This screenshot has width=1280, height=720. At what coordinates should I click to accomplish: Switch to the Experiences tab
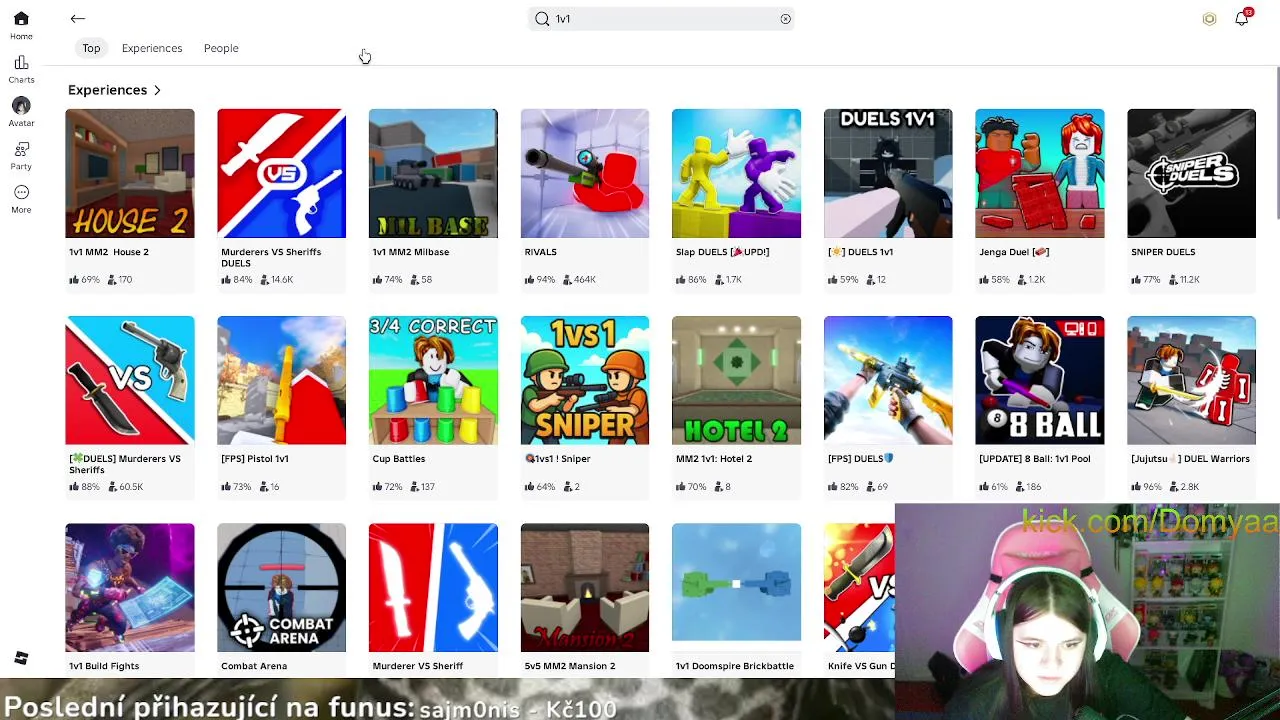[x=152, y=48]
